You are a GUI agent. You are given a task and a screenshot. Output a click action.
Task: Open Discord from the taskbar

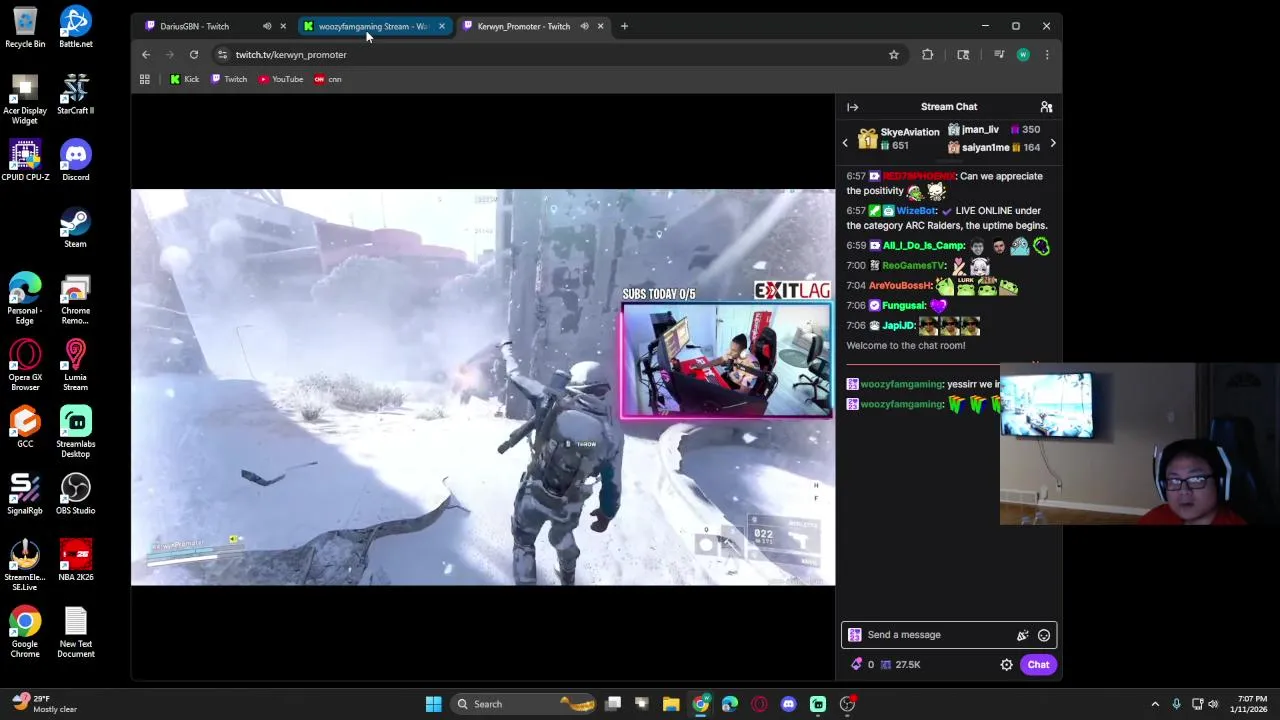[x=788, y=704]
